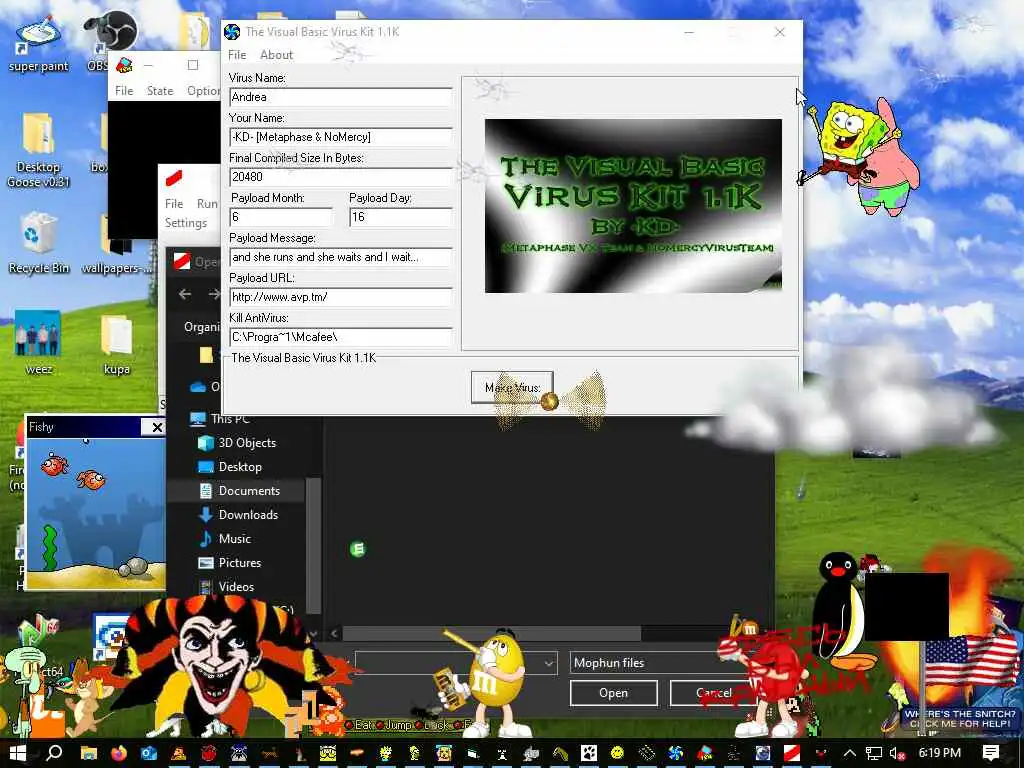
Task: Click the 6:19 PM clock
Action: (940, 753)
